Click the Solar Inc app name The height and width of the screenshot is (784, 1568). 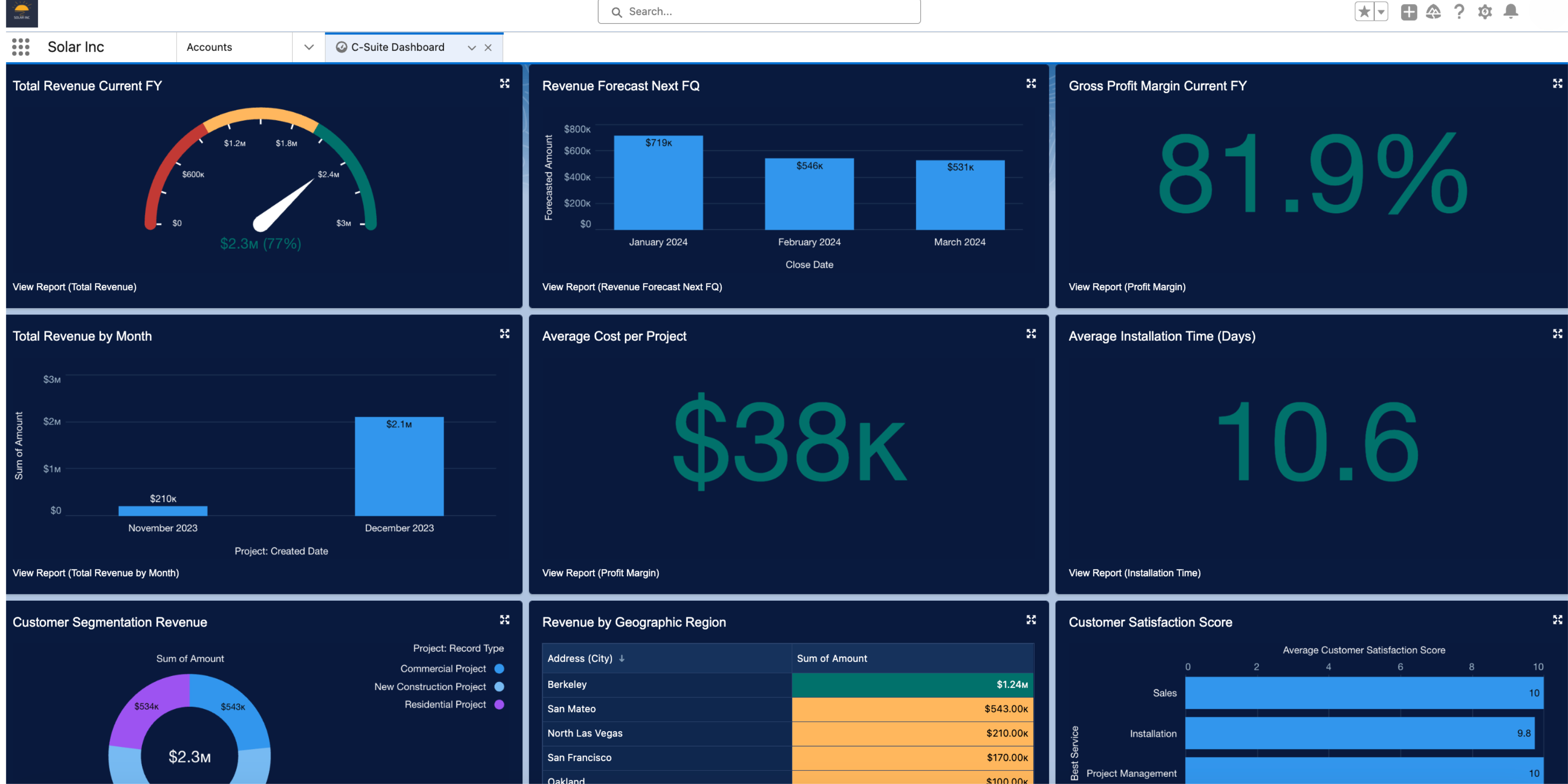point(76,47)
